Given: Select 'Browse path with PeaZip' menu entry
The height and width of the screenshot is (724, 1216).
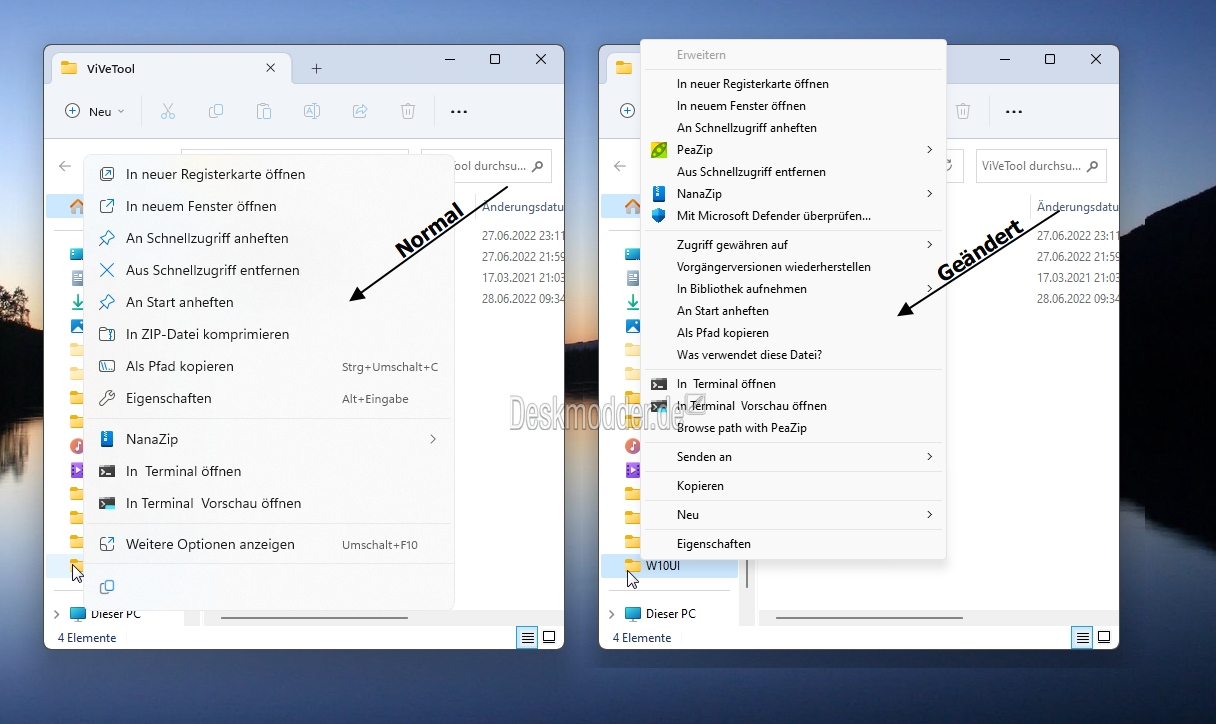Looking at the screenshot, I should (x=794, y=428).
